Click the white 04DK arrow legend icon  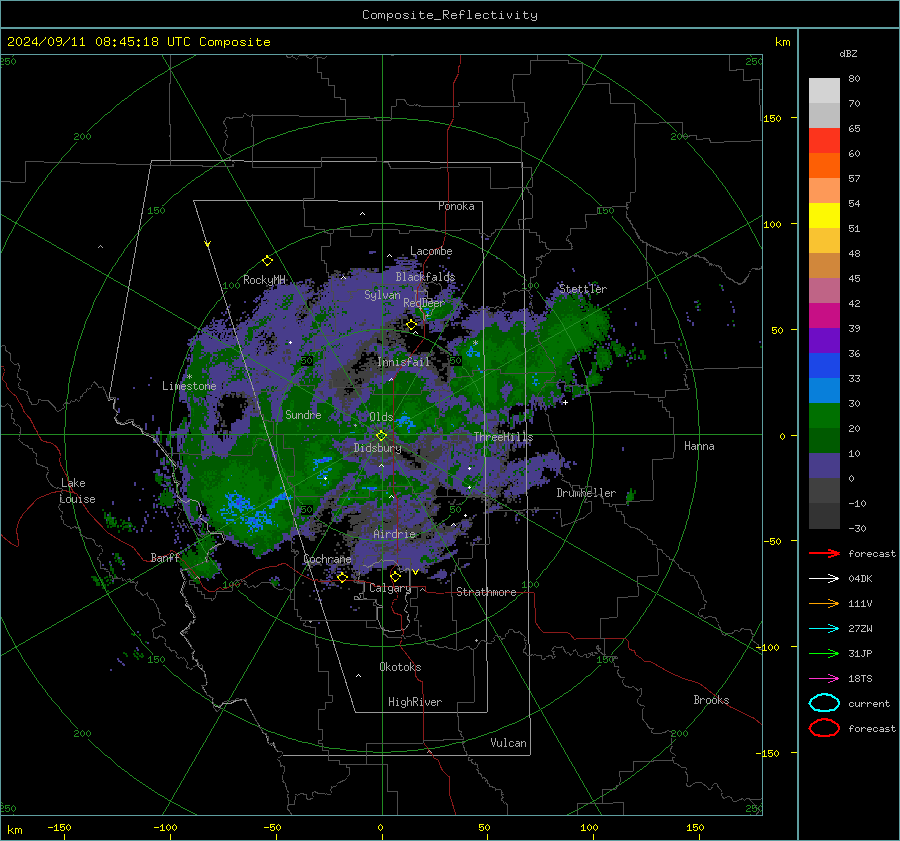click(x=824, y=579)
